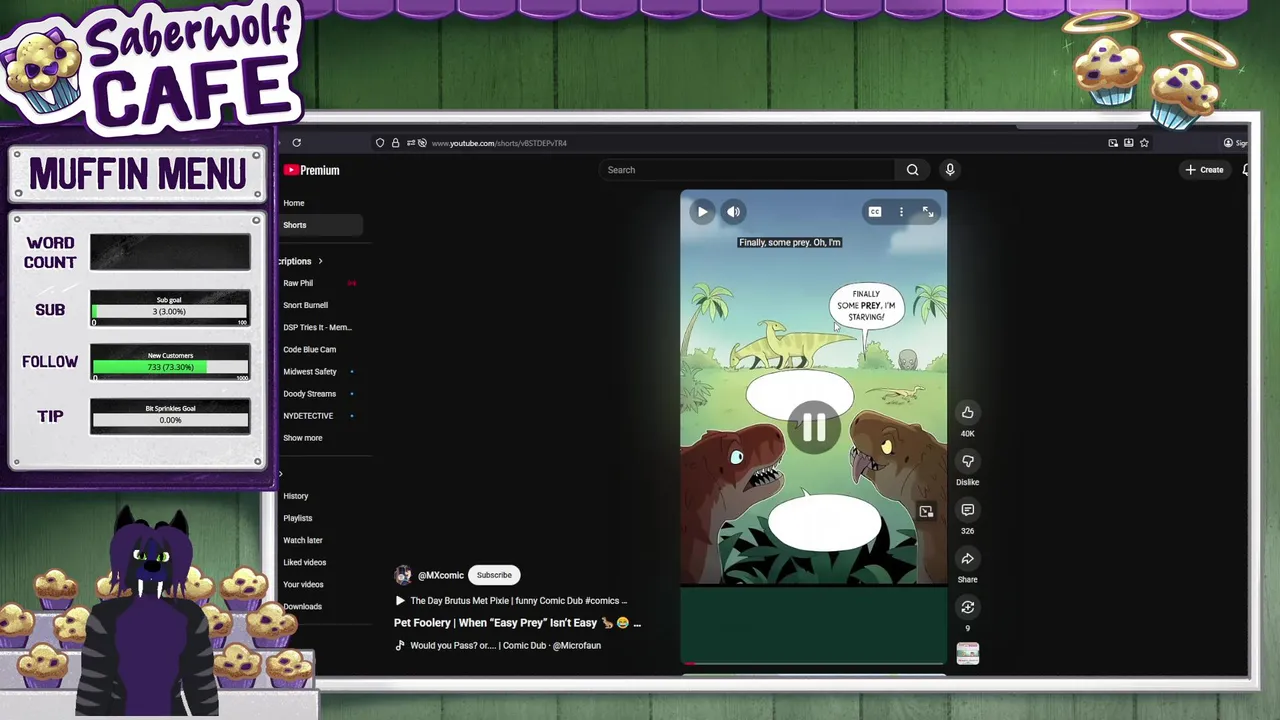The height and width of the screenshot is (720, 1280).
Task: Subscribe to @MXcomic
Action: tap(494, 575)
